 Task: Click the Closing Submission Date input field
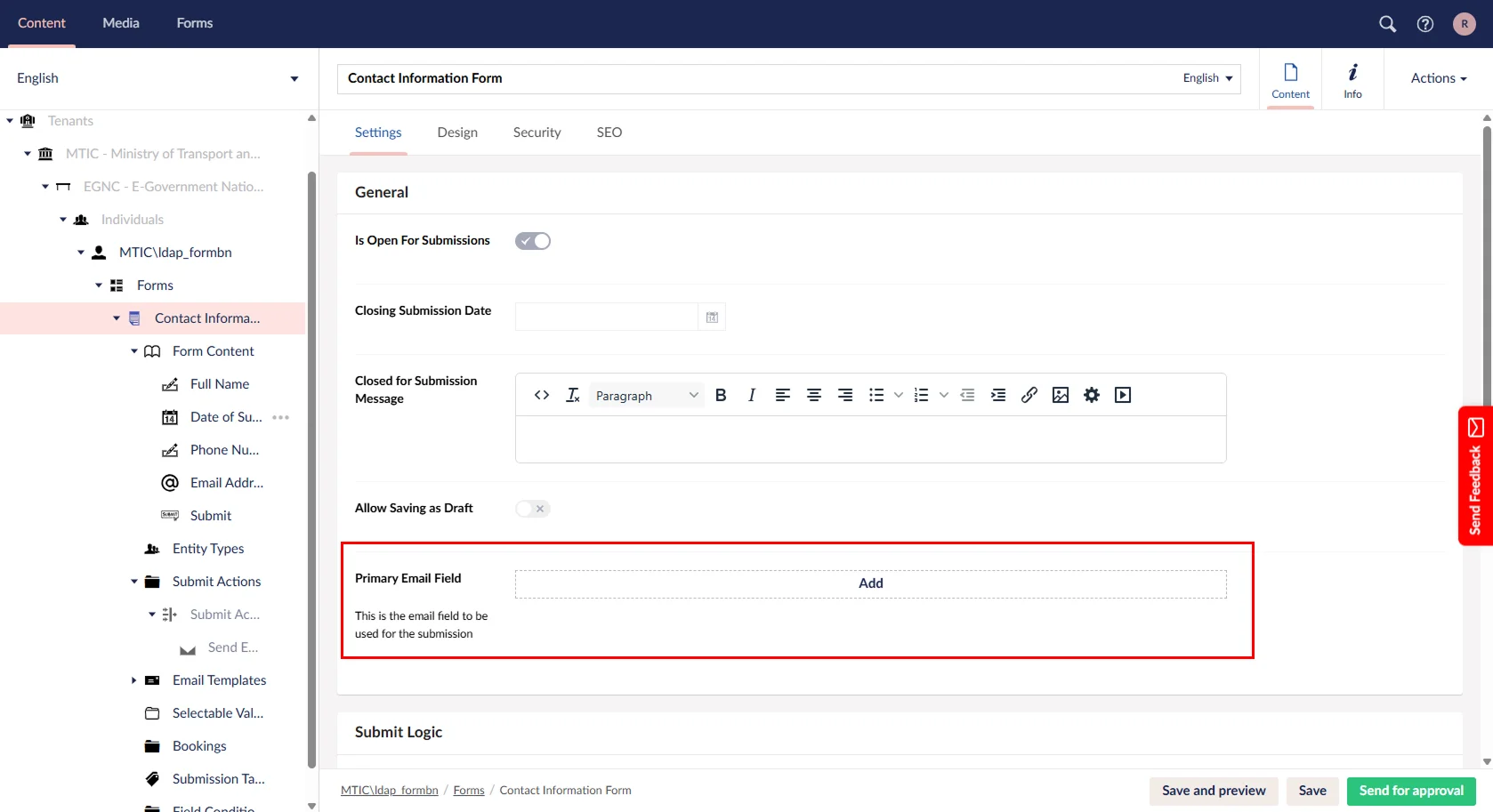(x=606, y=318)
